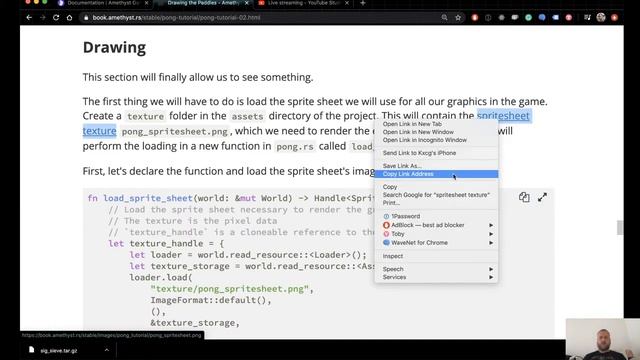
Task: Click the "texture/pong_spritesheet.png" string in code
Action: click(229, 289)
